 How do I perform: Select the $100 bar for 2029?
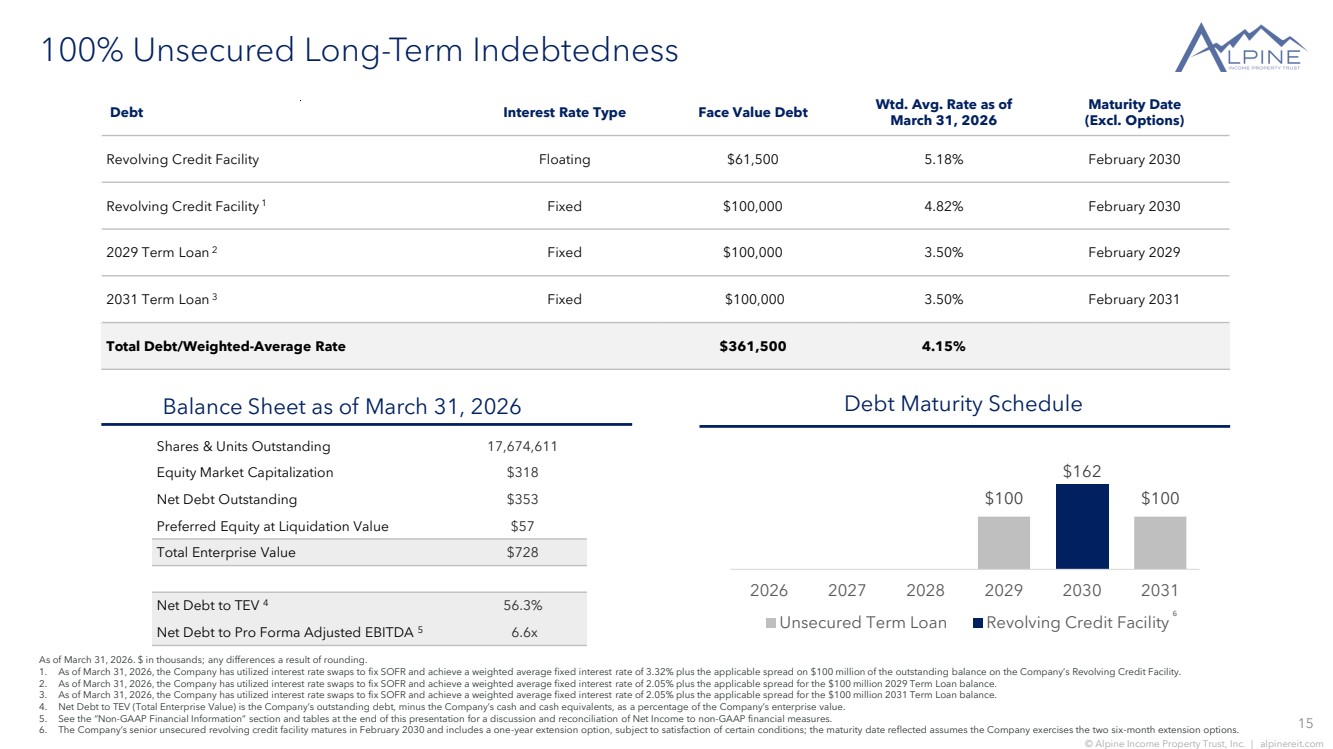tap(1004, 543)
